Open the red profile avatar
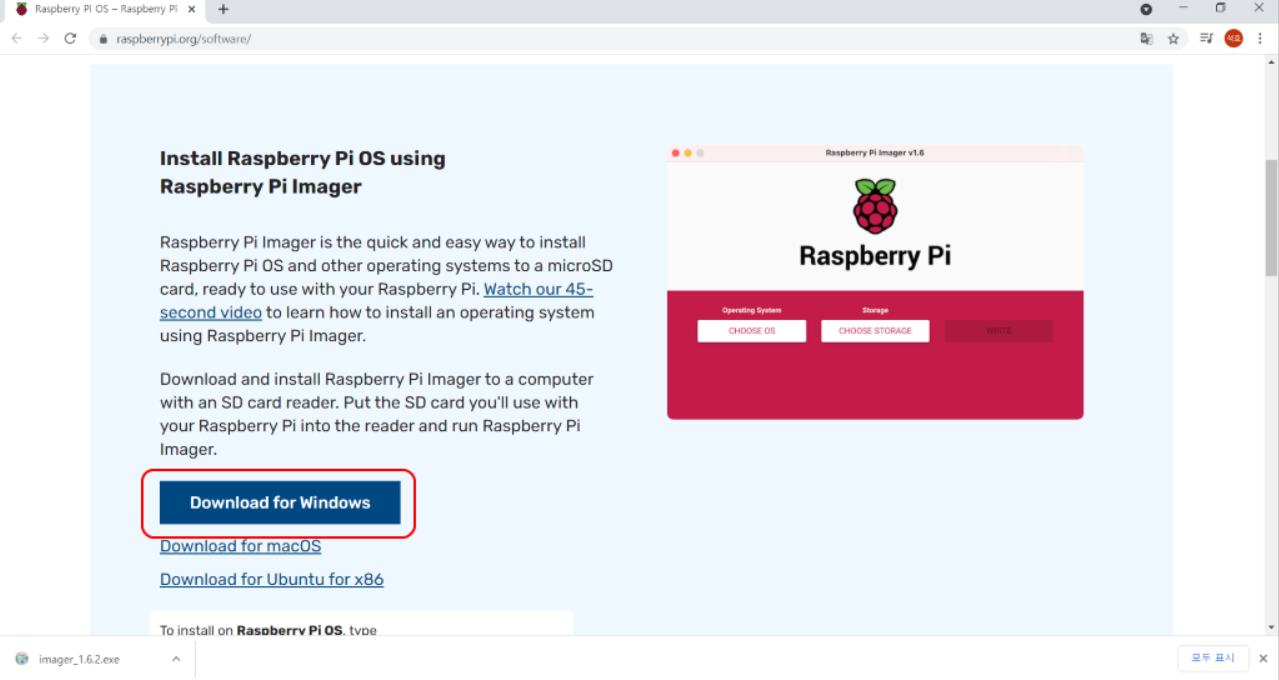This screenshot has width=1279, height=680. (1233, 38)
